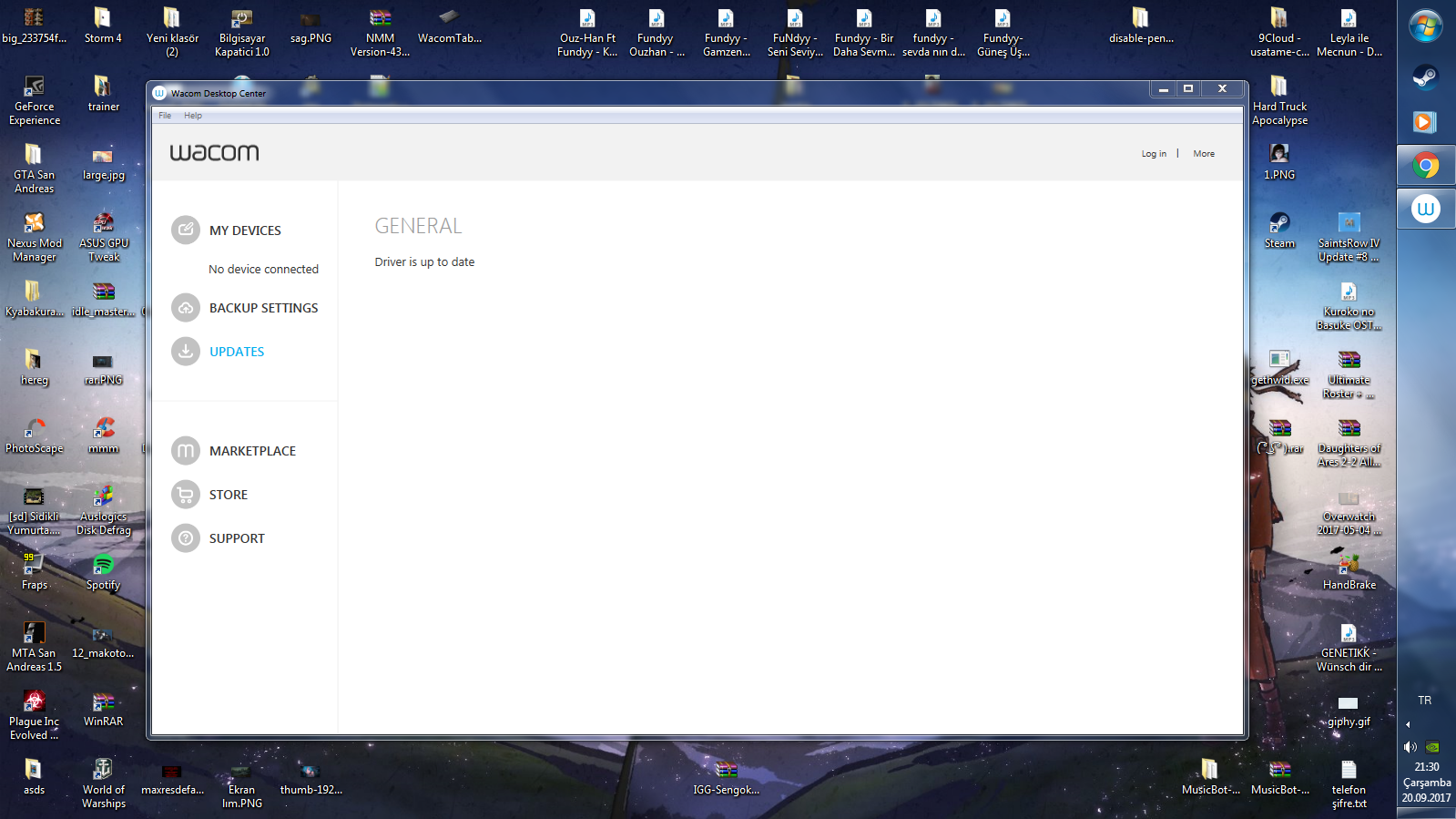Open MARKETPLACE from the sidebar
This screenshot has width=1456, height=819.
click(252, 451)
